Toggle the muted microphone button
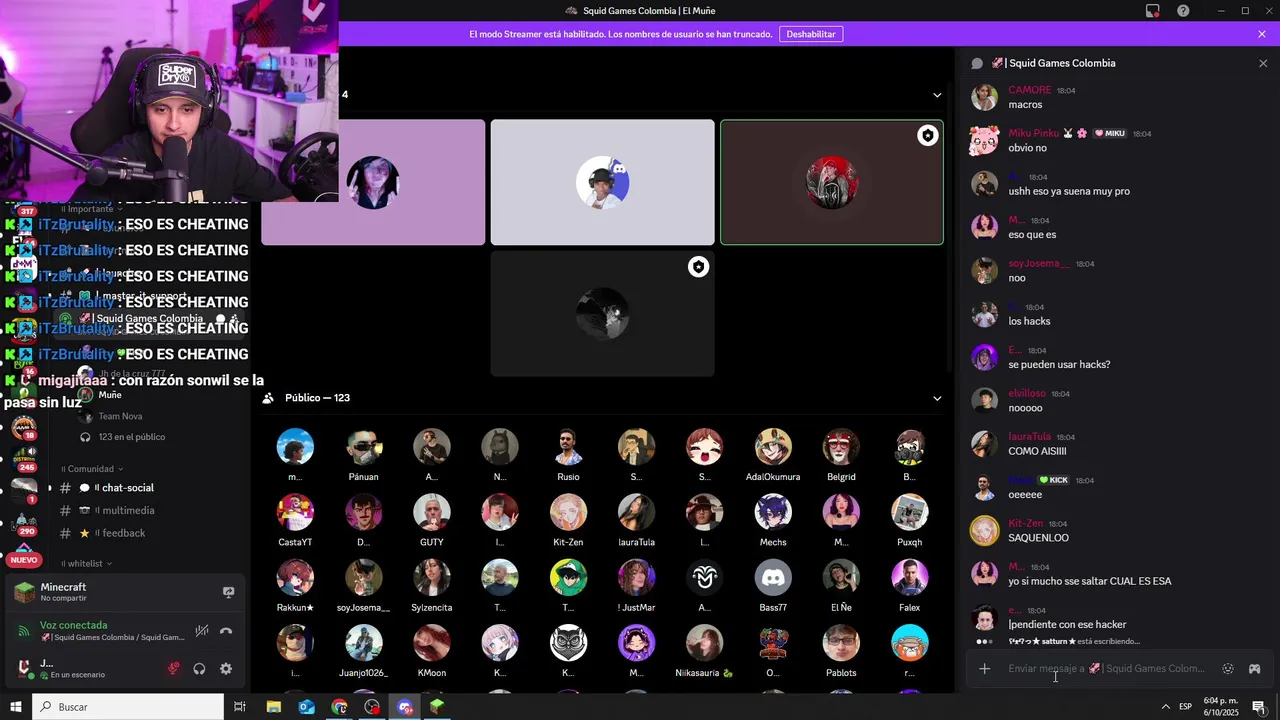 [x=173, y=669]
